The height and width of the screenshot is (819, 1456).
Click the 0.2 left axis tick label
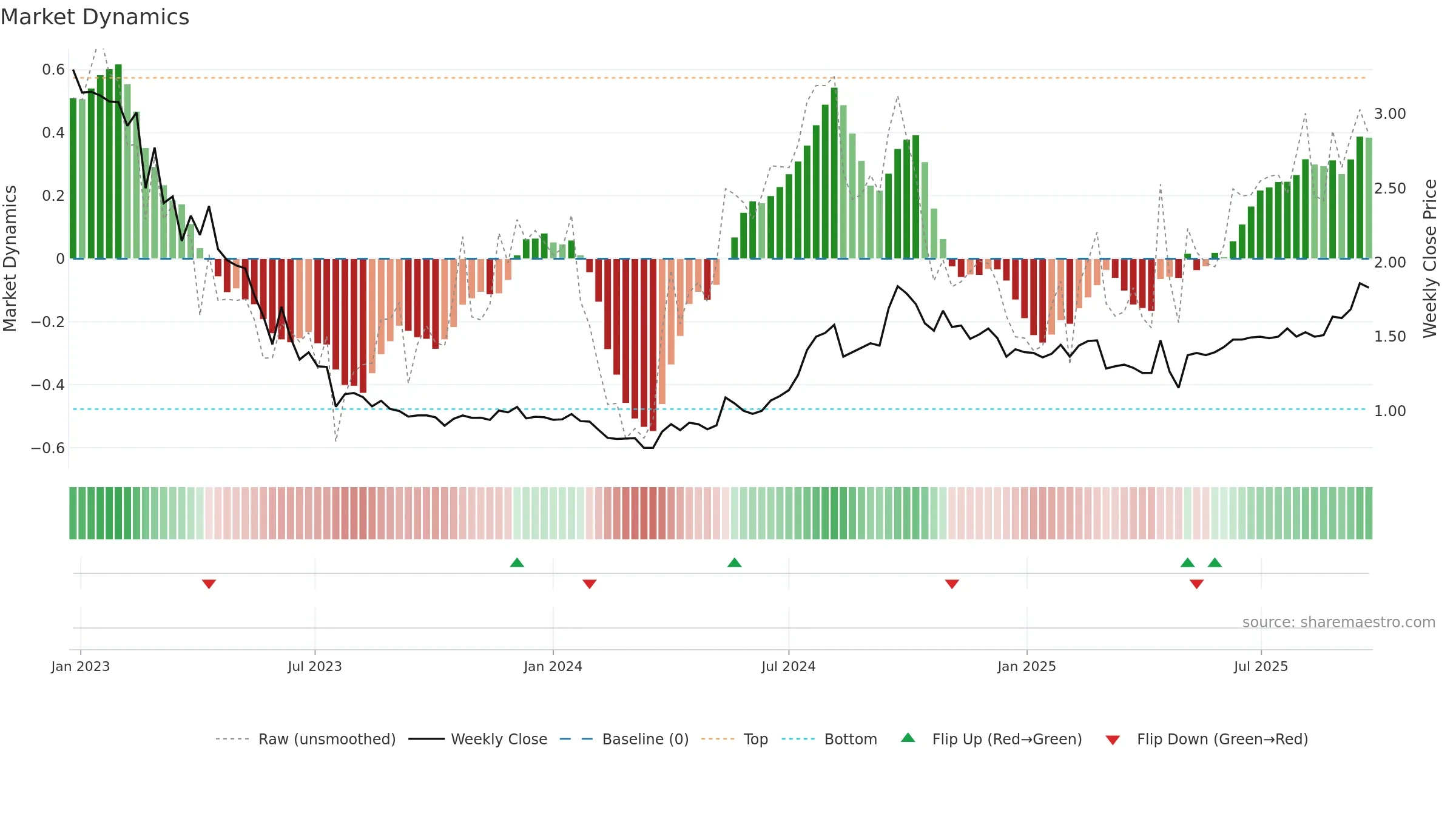click(53, 196)
